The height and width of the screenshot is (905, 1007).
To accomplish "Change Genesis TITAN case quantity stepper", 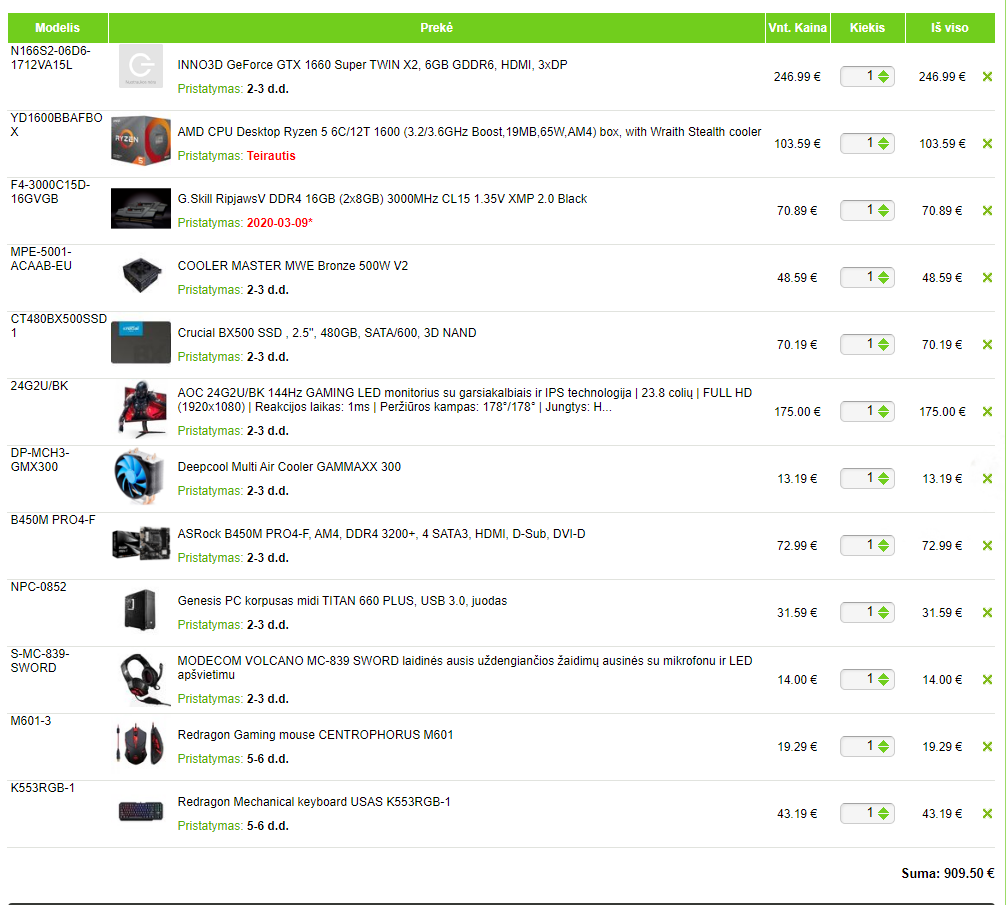I will click(884, 613).
